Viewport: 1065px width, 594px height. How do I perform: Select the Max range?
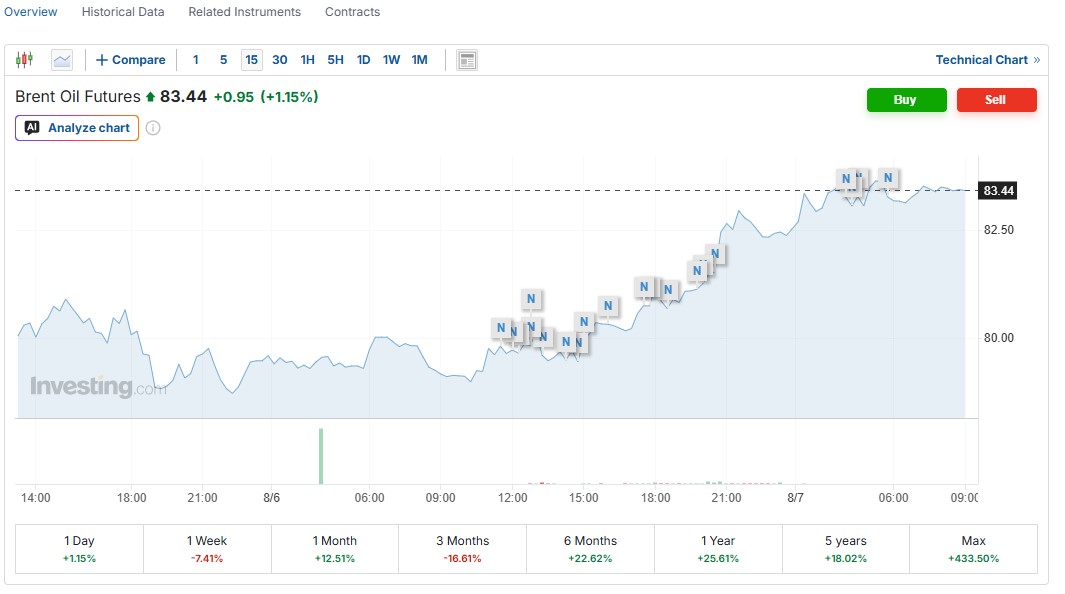point(973,549)
